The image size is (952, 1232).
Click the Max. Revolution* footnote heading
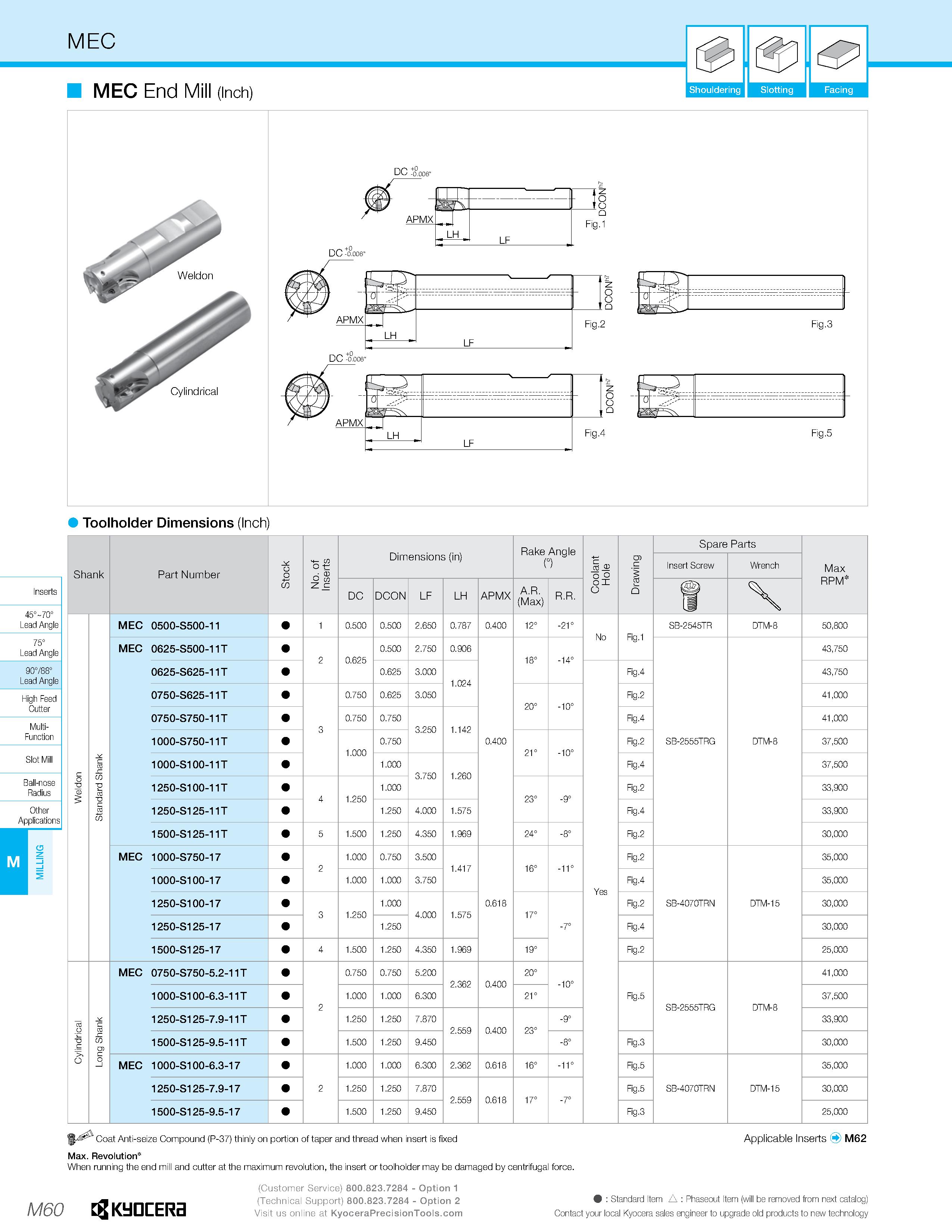104,1156
